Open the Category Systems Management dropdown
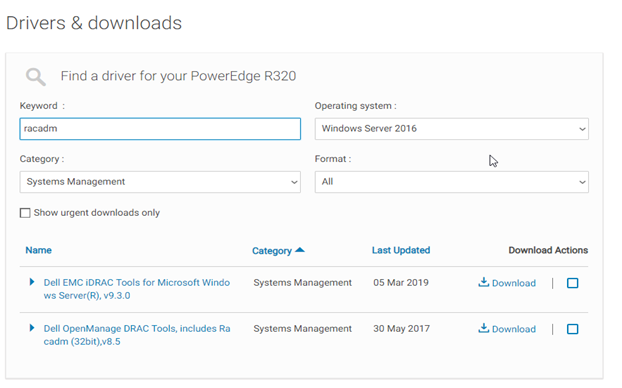The height and width of the screenshot is (388, 622). tap(160, 182)
